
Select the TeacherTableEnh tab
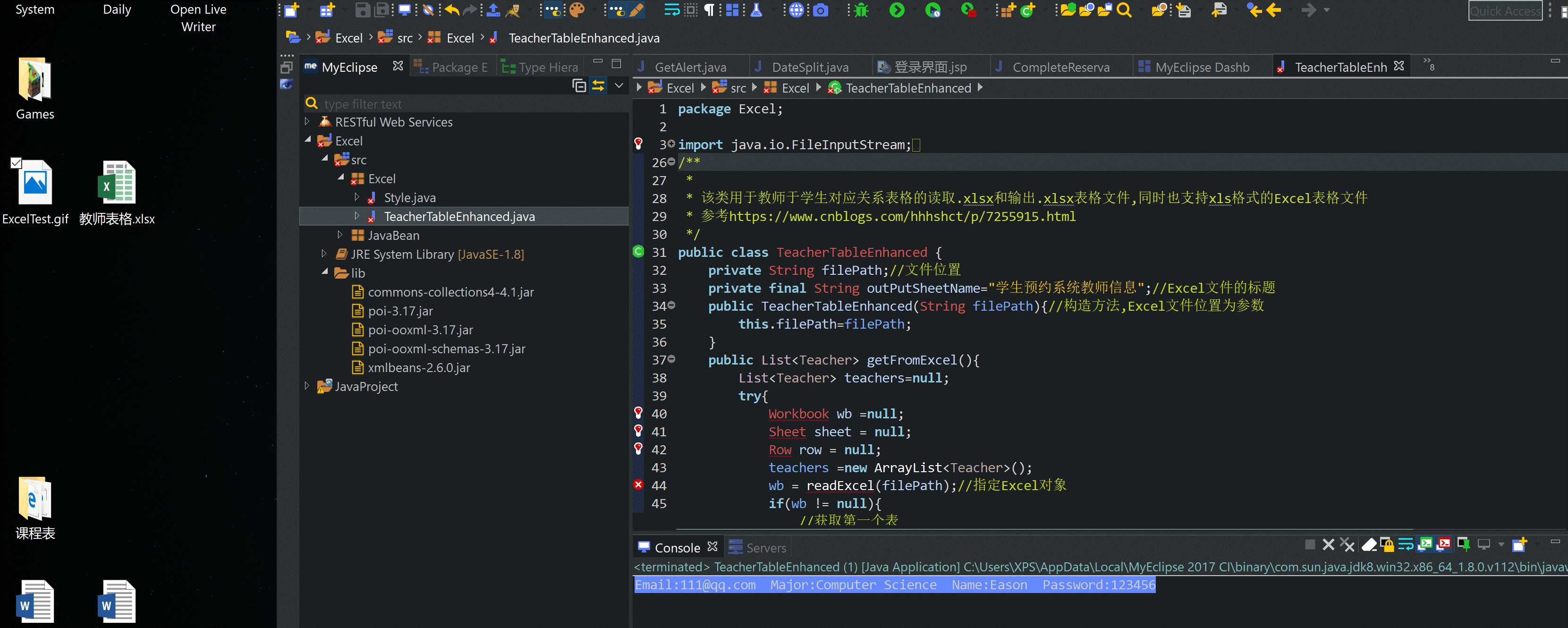[1340, 66]
